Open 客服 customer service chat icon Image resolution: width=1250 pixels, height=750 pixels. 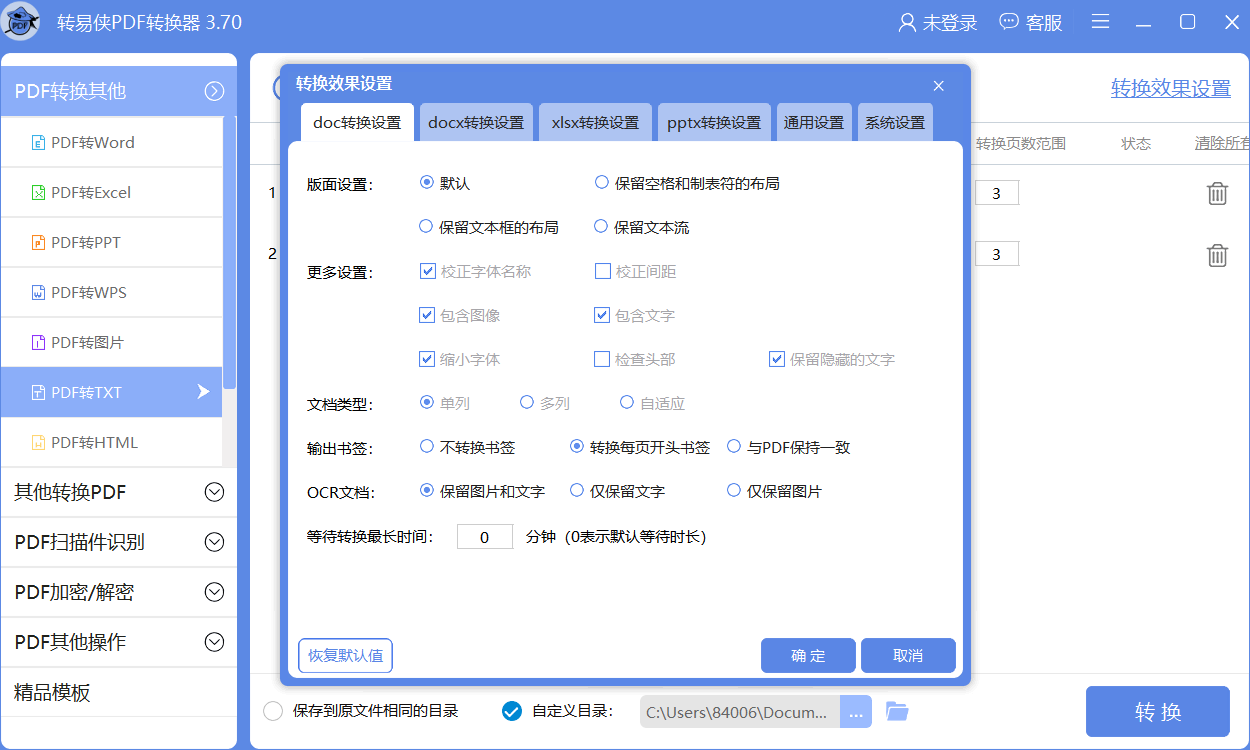click(1010, 22)
